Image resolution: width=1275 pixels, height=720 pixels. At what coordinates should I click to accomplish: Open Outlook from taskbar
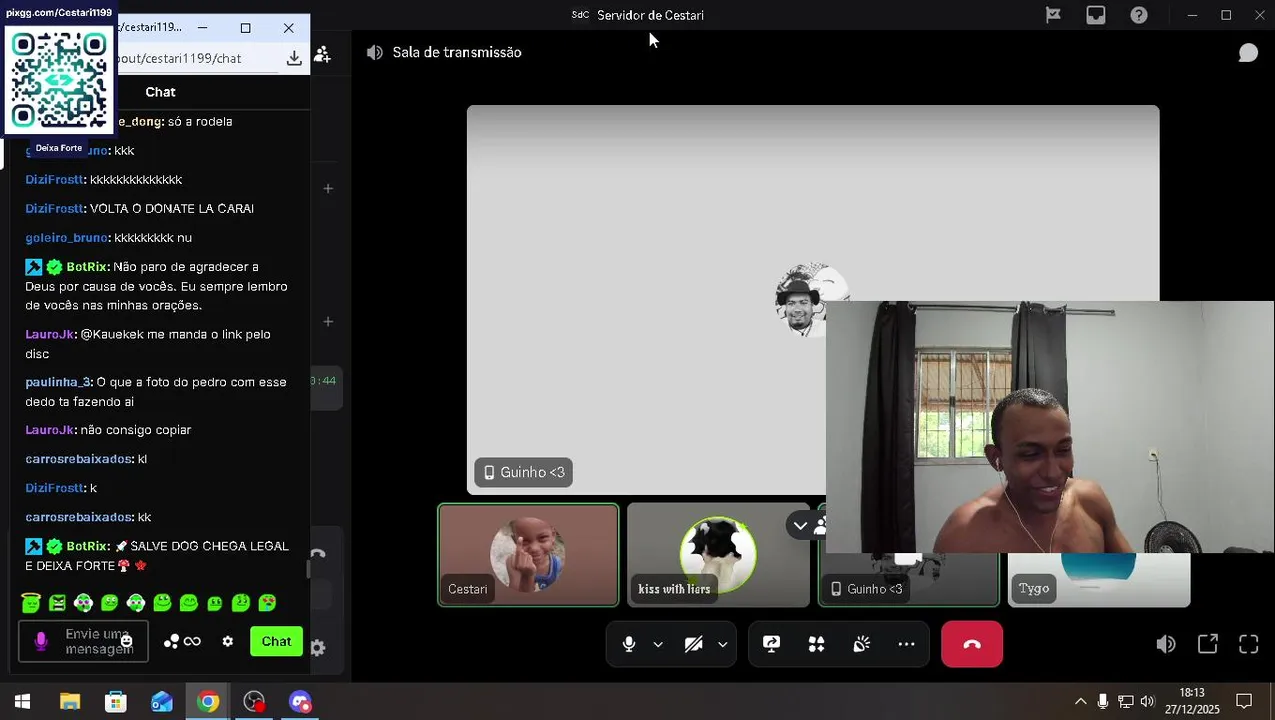click(x=161, y=702)
